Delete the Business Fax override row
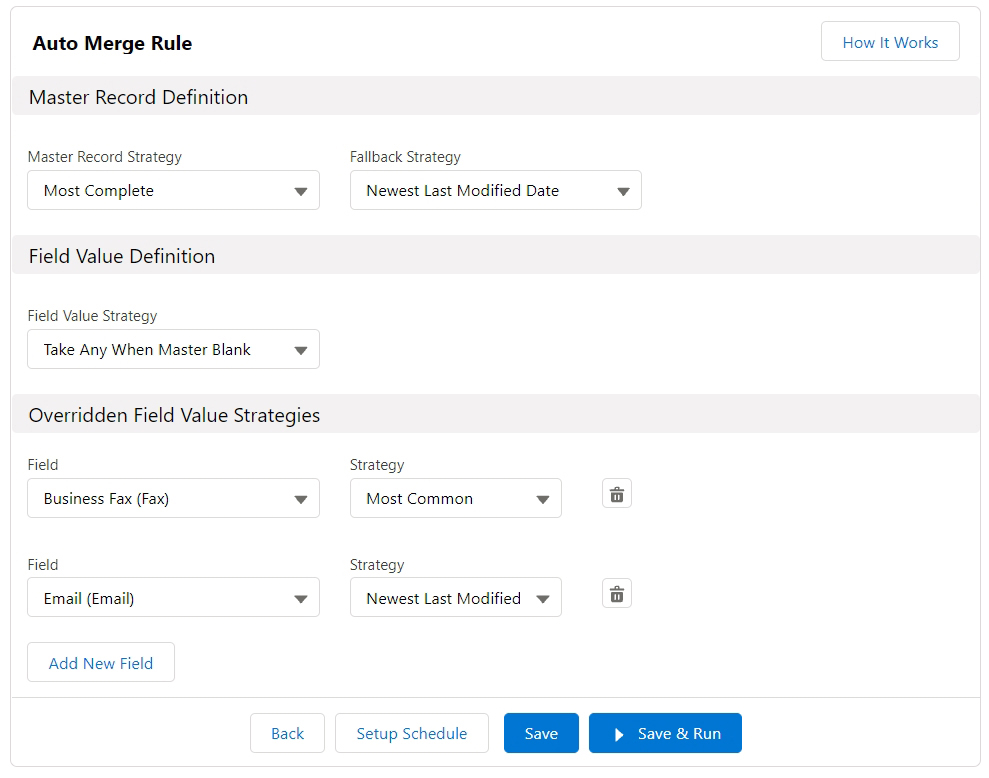 coord(617,494)
